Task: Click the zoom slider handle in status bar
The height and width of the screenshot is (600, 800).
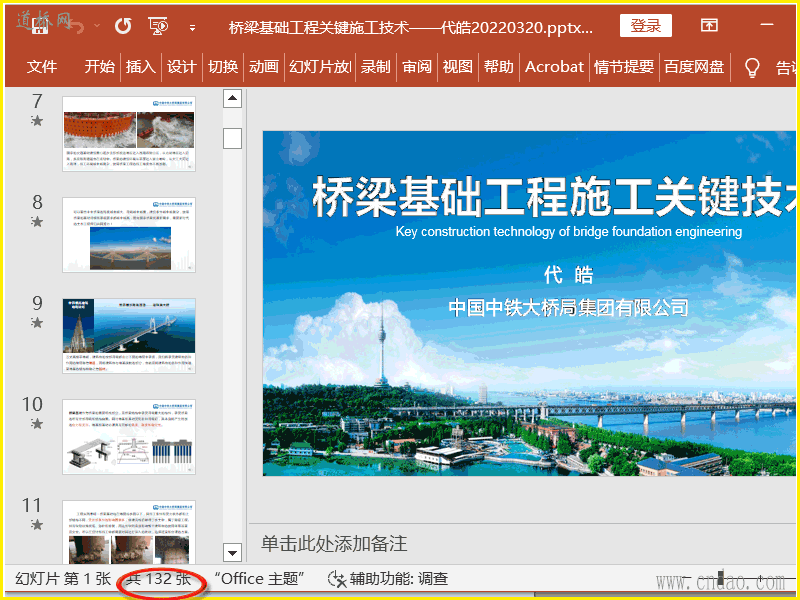Action: [720, 579]
